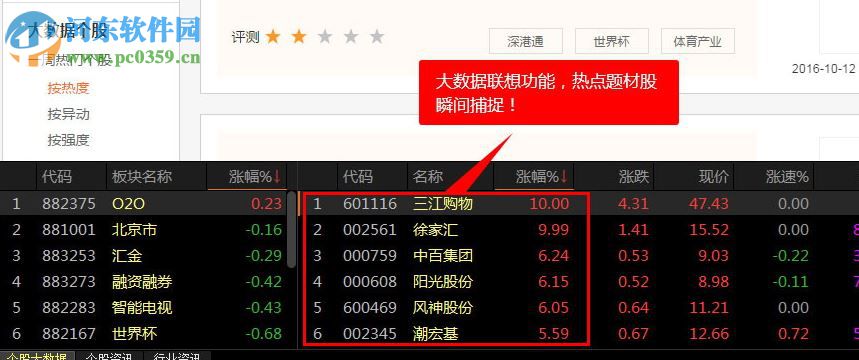This screenshot has width=859, height=360.
Task: Click sector code 882375
Action: pos(68,204)
